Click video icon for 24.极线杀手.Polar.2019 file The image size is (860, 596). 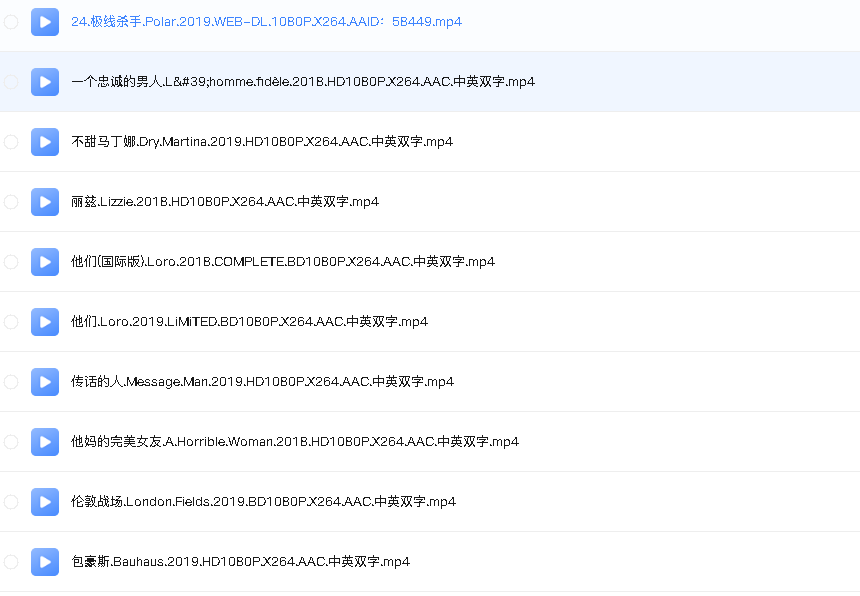pyautogui.click(x=45, y=22)
